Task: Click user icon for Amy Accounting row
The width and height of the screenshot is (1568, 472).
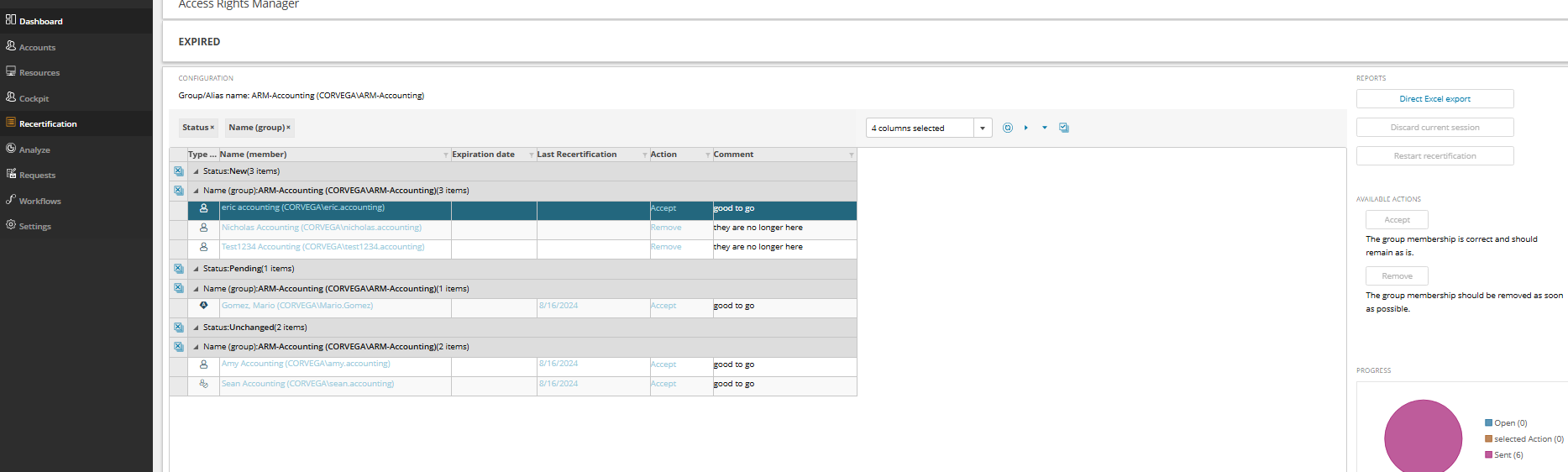Action: click(x=203, y=364)
